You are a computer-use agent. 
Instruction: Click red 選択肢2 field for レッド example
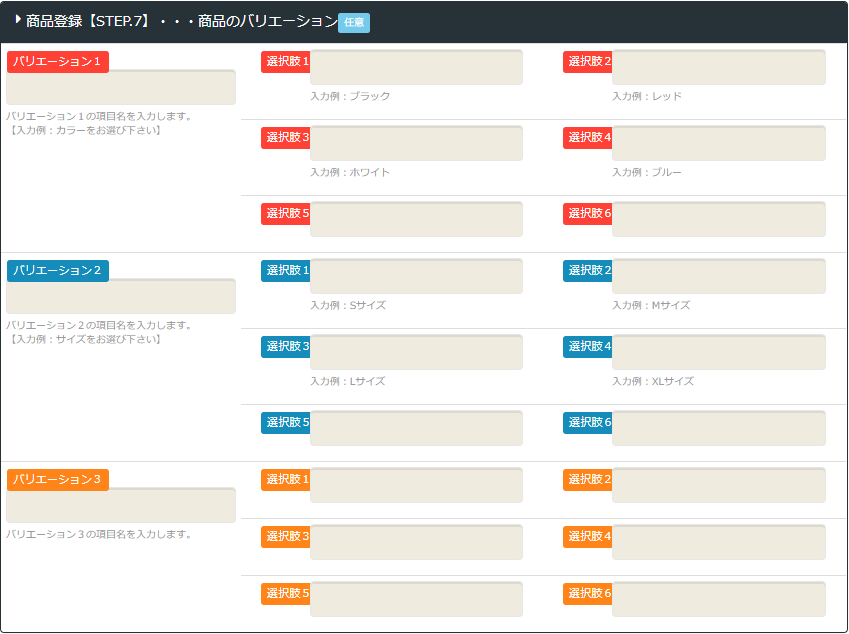[718, 68]
